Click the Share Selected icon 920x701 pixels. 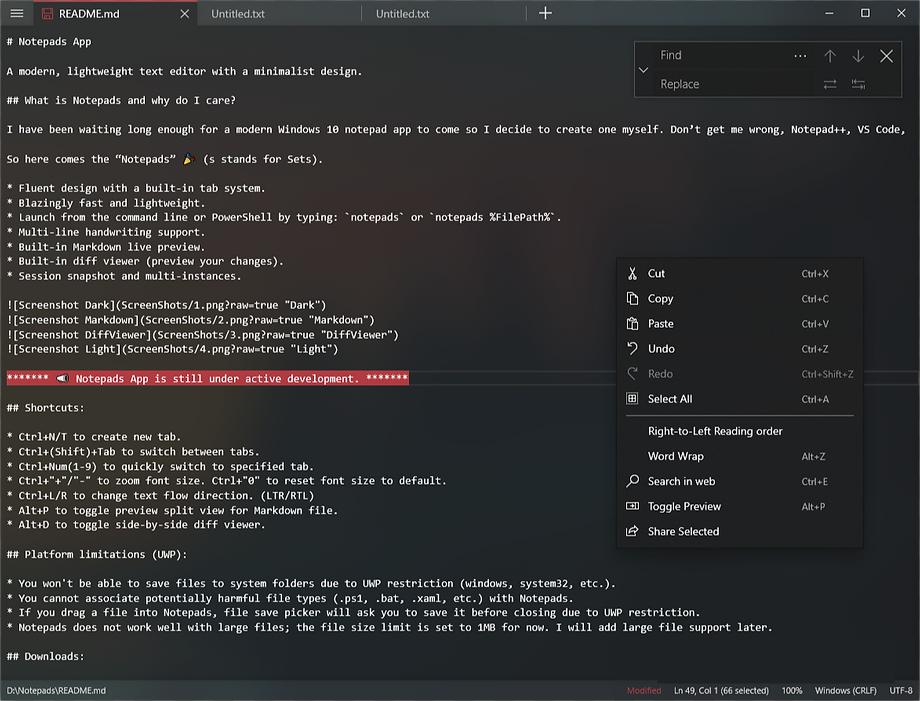[x=632, y=531]
